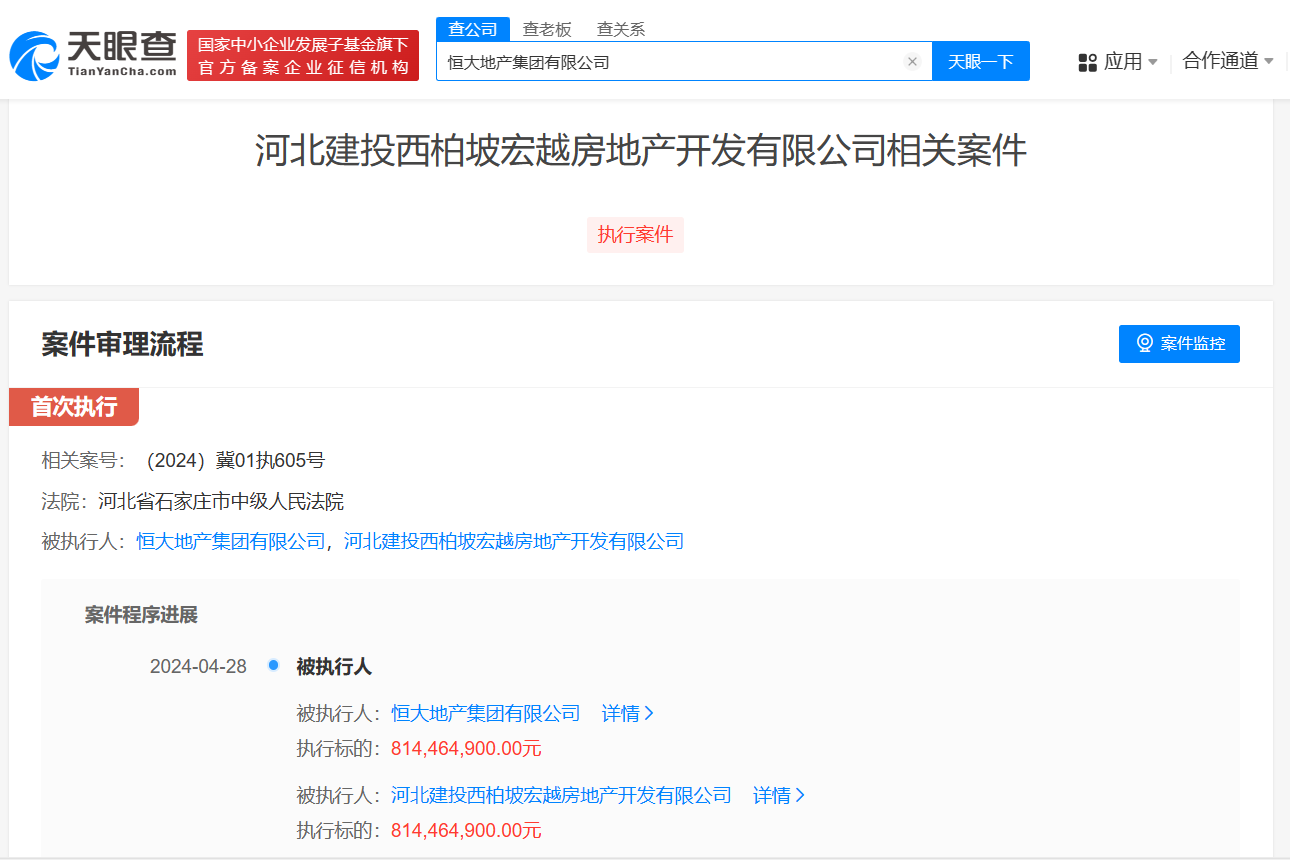This screenshot has width=1290, height=860.
Task: Click the TianYanCha logo
Action: 93,55
